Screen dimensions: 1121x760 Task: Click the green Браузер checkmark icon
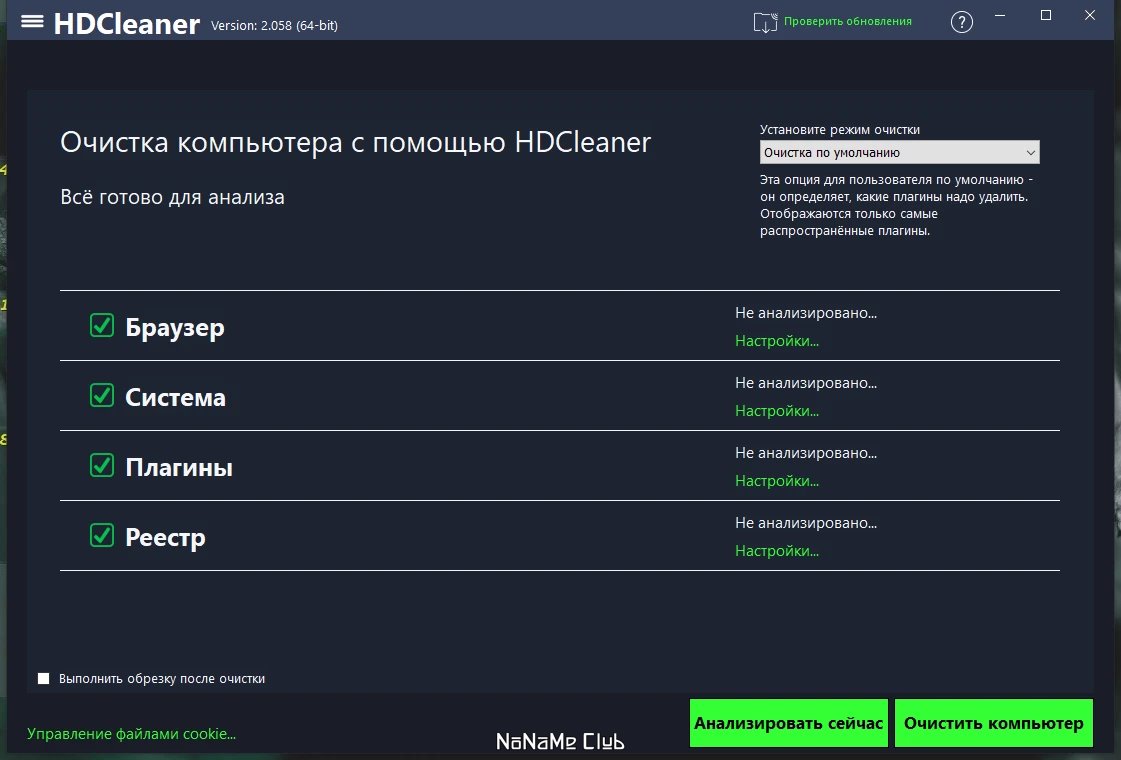click(101, 326)
